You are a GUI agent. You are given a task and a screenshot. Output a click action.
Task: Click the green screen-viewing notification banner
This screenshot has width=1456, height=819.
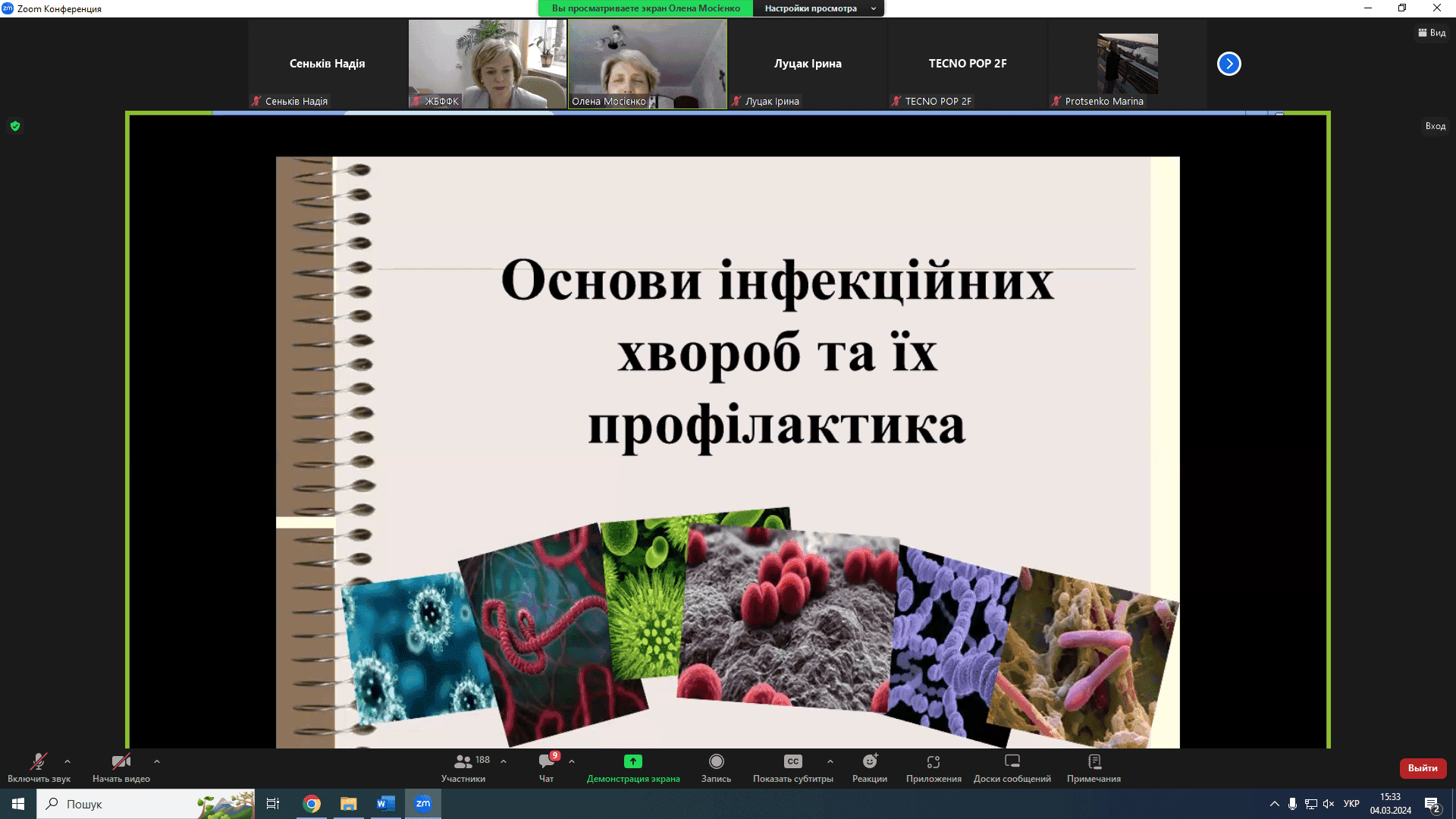[x=645, y=8]
